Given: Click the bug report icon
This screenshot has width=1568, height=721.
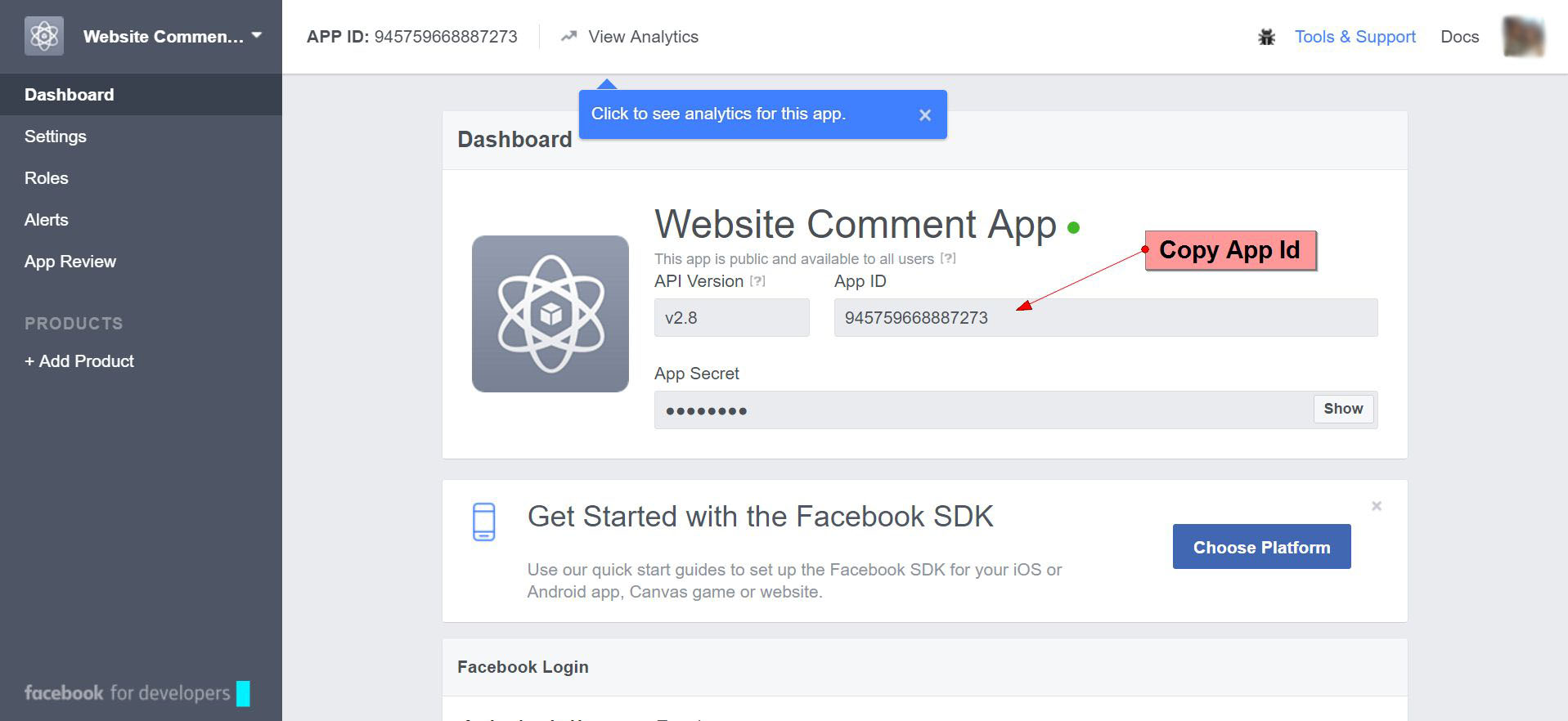Looking at the screenshot, I should pyautogui.click(x=1266, y=37).
